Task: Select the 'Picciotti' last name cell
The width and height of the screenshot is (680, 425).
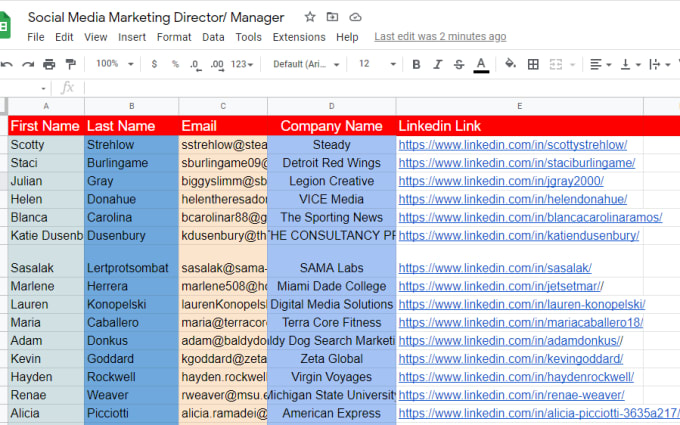Action: pyautogui.click(x=131, y=413)
